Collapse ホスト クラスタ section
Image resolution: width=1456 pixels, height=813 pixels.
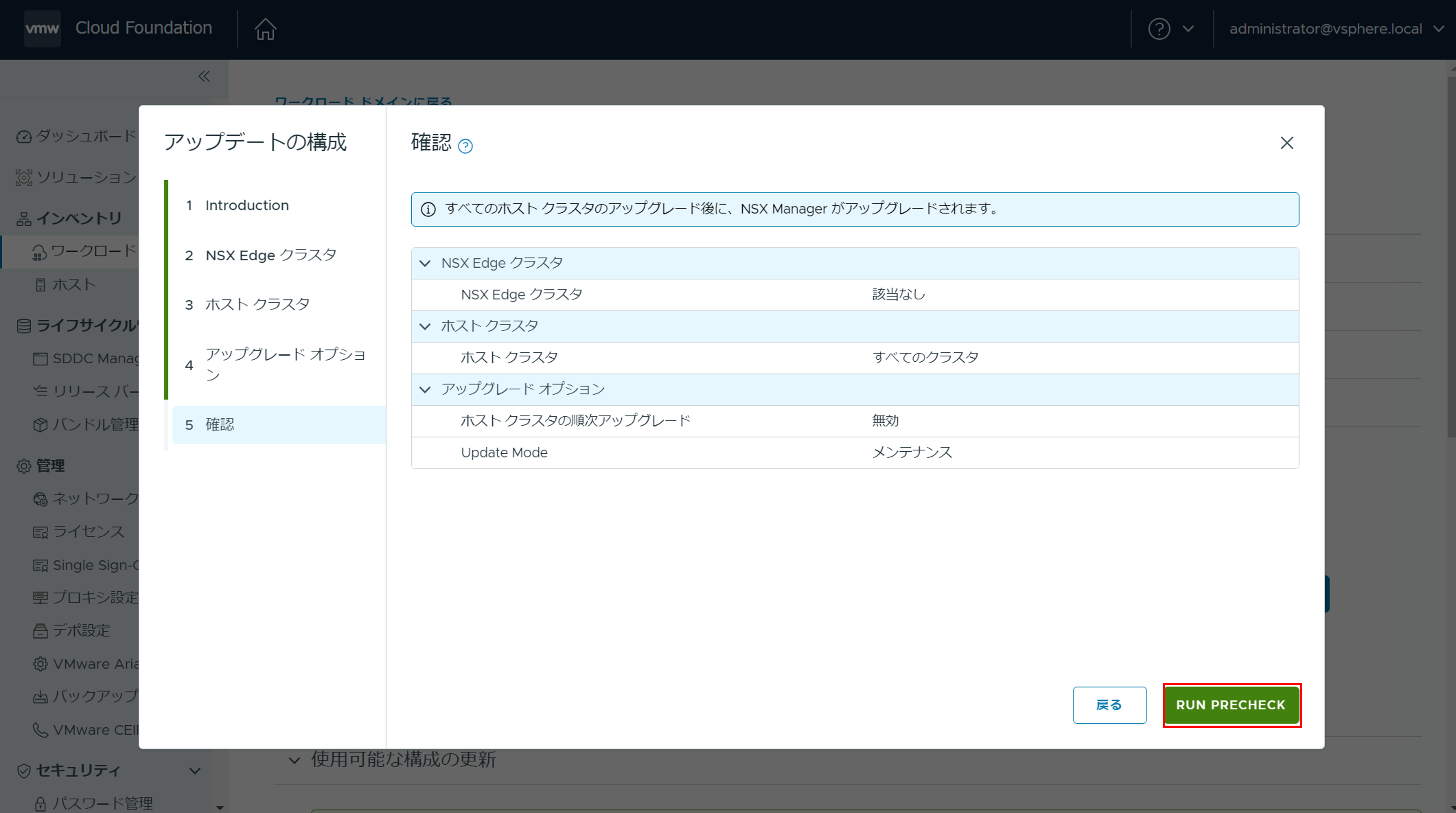click(x=425, y=326)
